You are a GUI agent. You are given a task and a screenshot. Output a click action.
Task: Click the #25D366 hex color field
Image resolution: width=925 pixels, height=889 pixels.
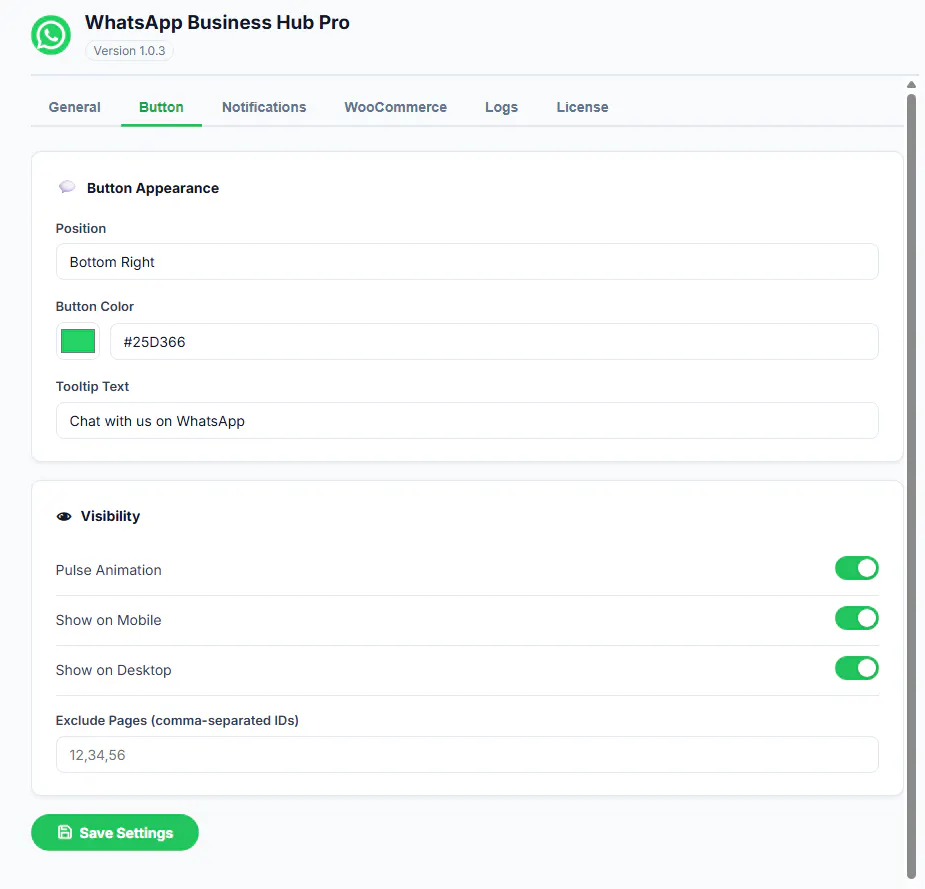(x=494, y=342)
